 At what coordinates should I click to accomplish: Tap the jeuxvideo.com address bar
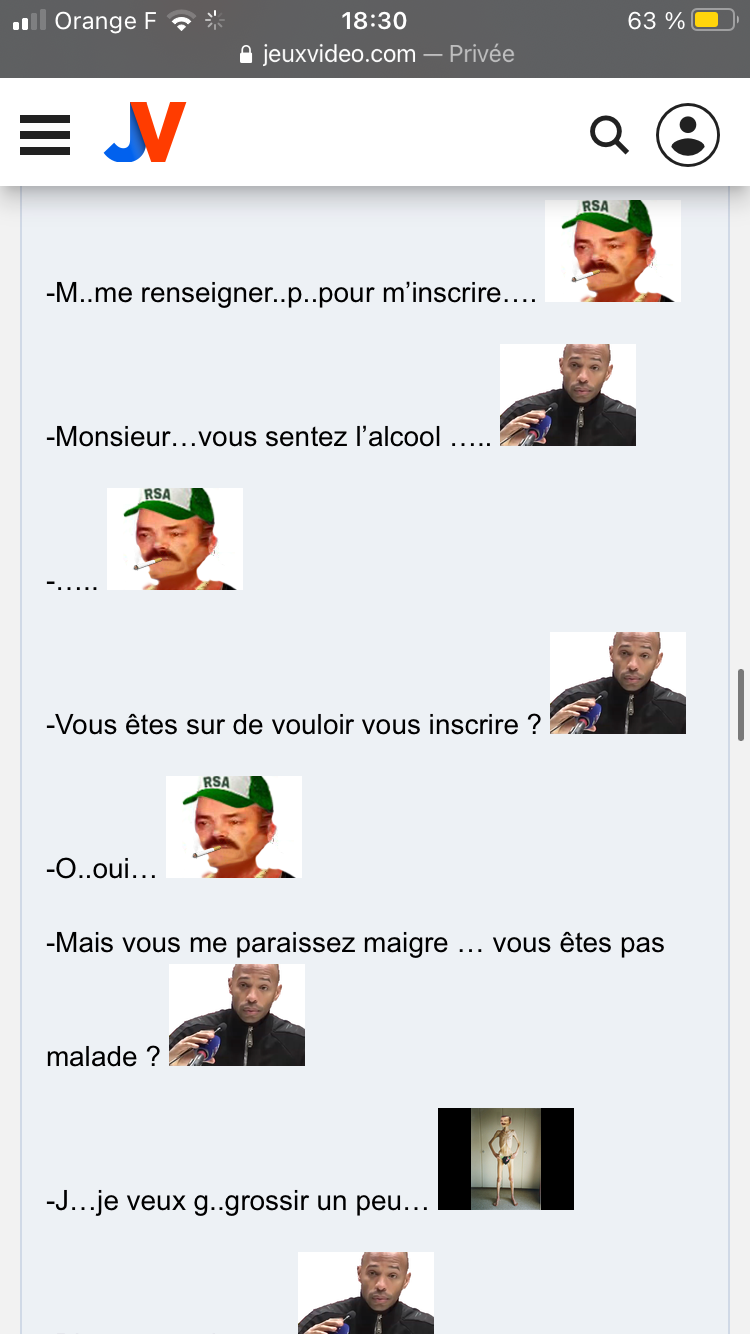[x=377, y=54]
